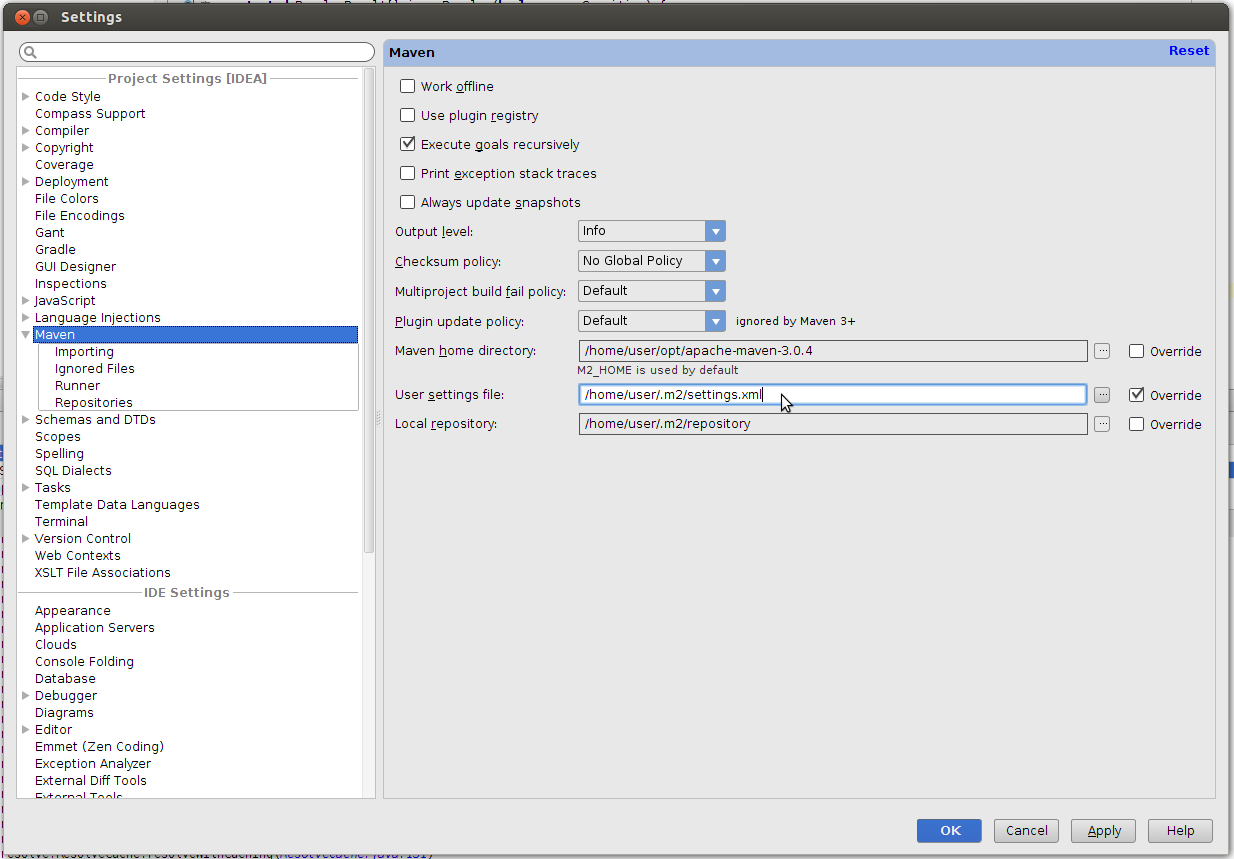Click the Cancel button
Screen dimensions: 1234x859
1027,830
